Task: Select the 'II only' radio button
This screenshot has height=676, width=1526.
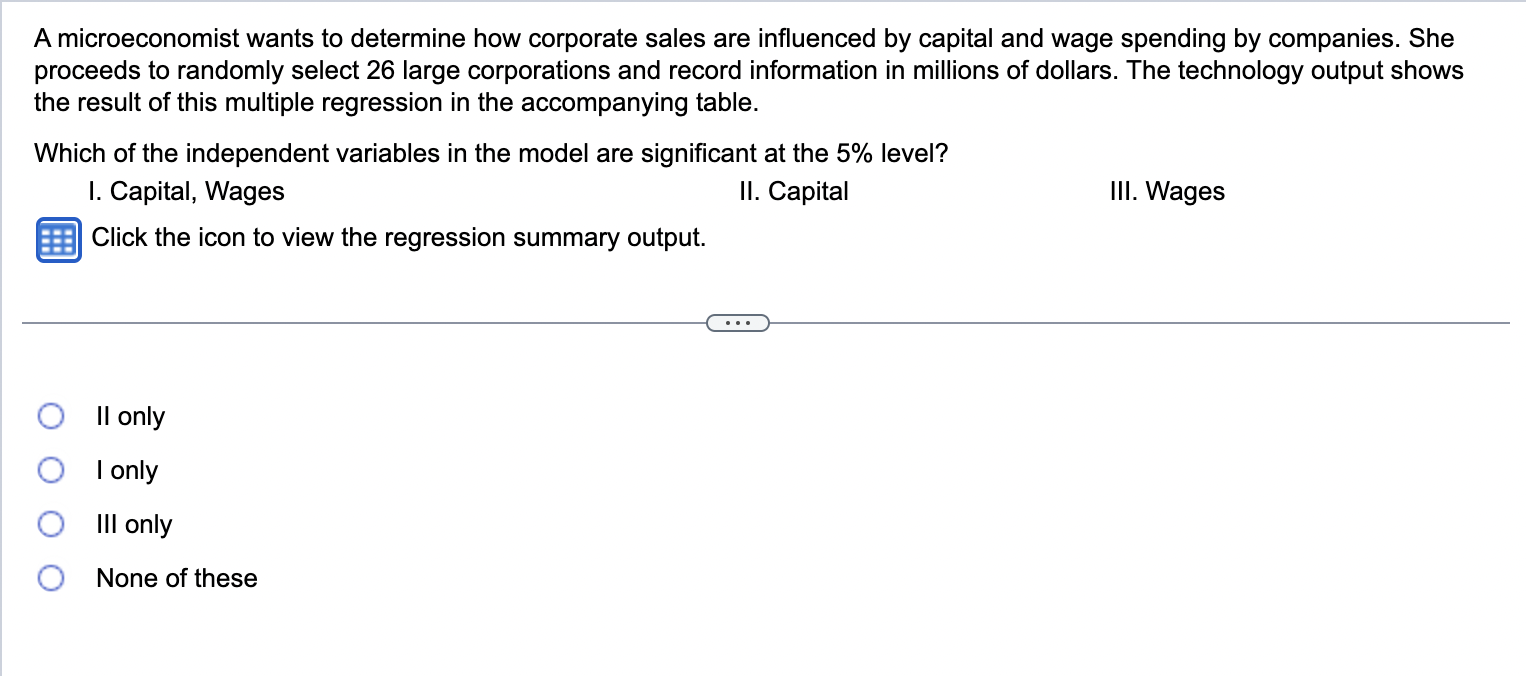Action: [x=51, y=415]
